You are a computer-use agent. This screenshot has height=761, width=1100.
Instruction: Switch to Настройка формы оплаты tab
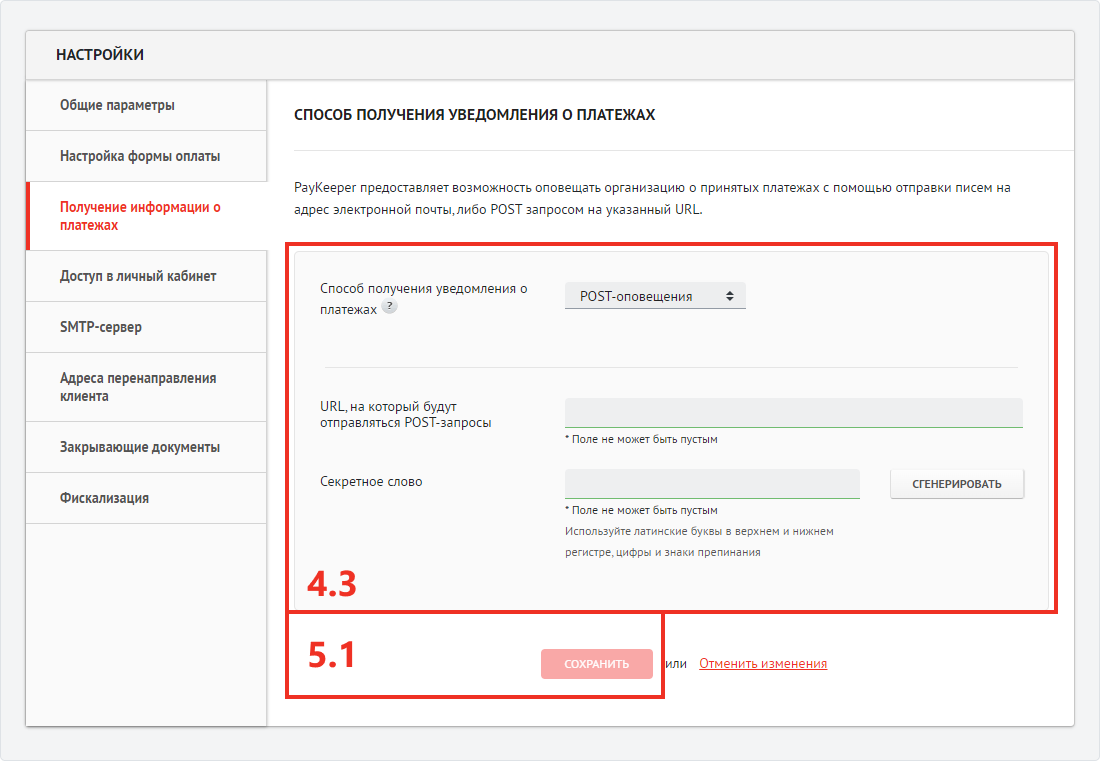tap(140, 156)
